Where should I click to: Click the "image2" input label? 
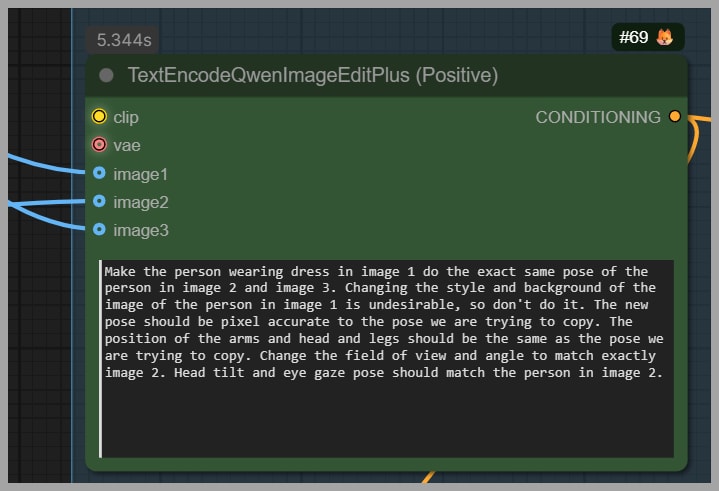[x=141, y=202]
